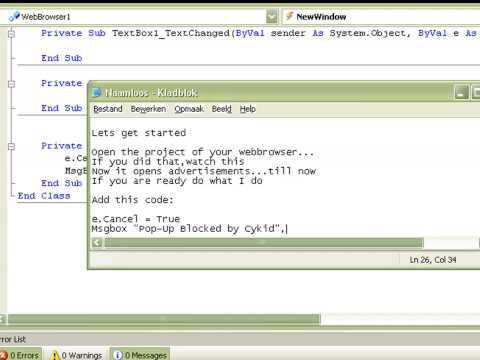The height and width of the screenshot is (360, 480).
Task: Click 'Open the project of your webbrowser...' line
Action: (x=203, y=152)
